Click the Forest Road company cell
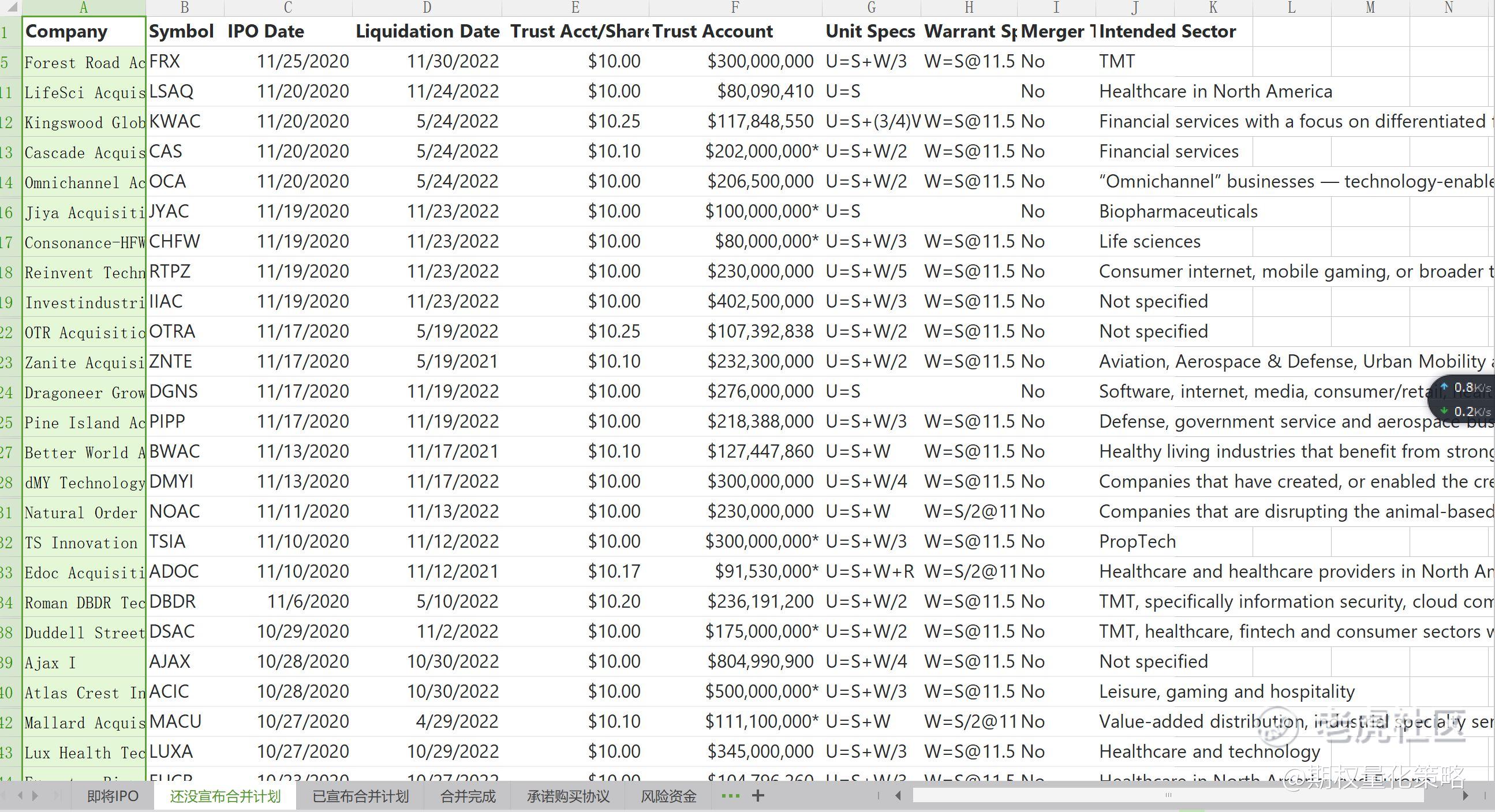 [84, 62]
